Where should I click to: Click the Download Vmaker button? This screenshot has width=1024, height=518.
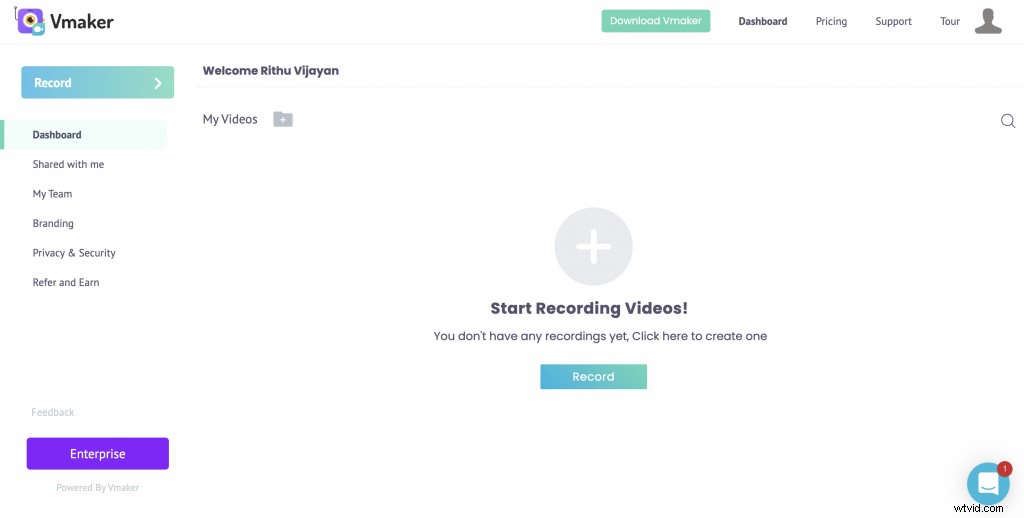coord(656,21)
